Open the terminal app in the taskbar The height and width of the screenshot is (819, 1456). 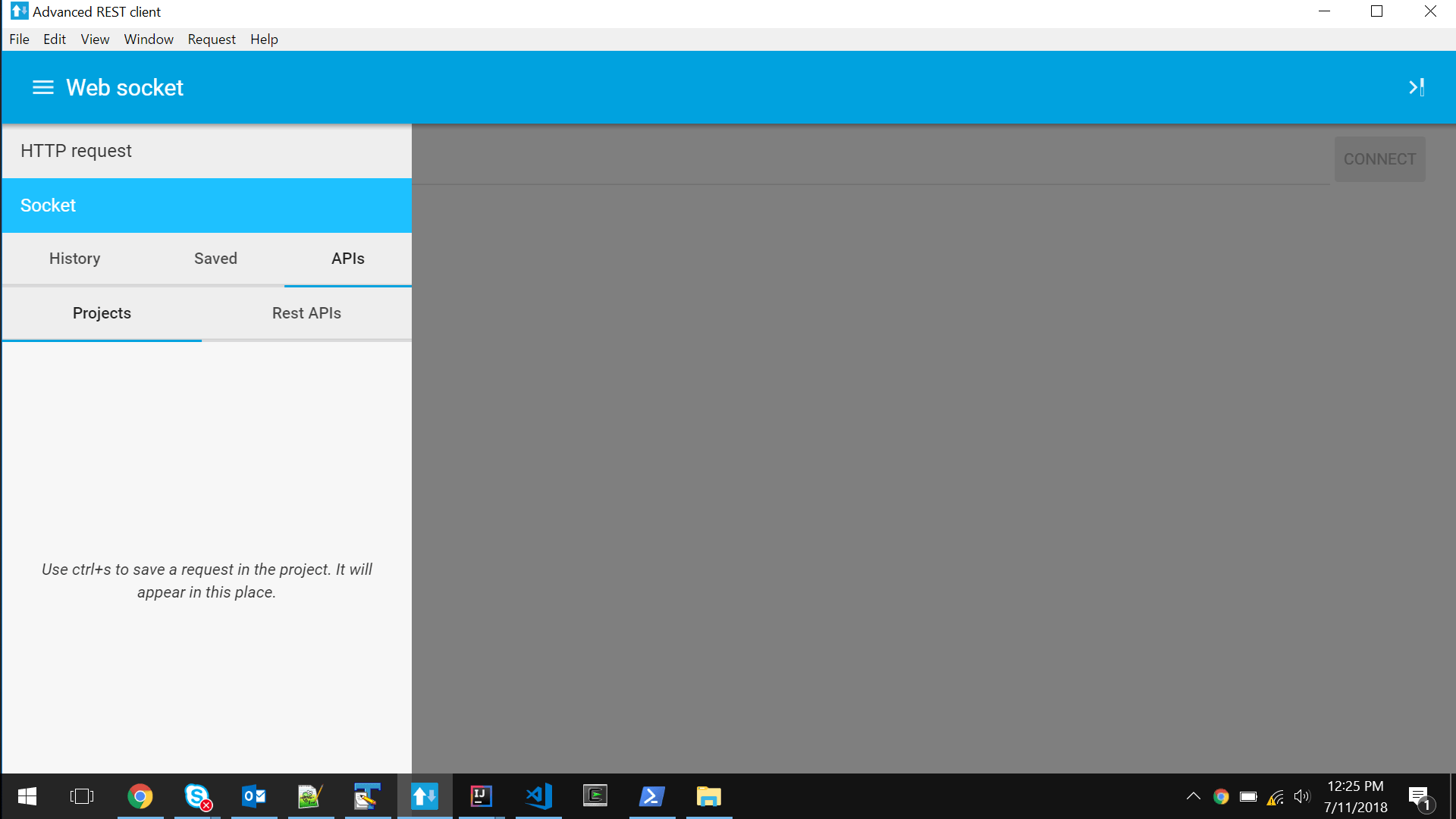pos(595,796)
